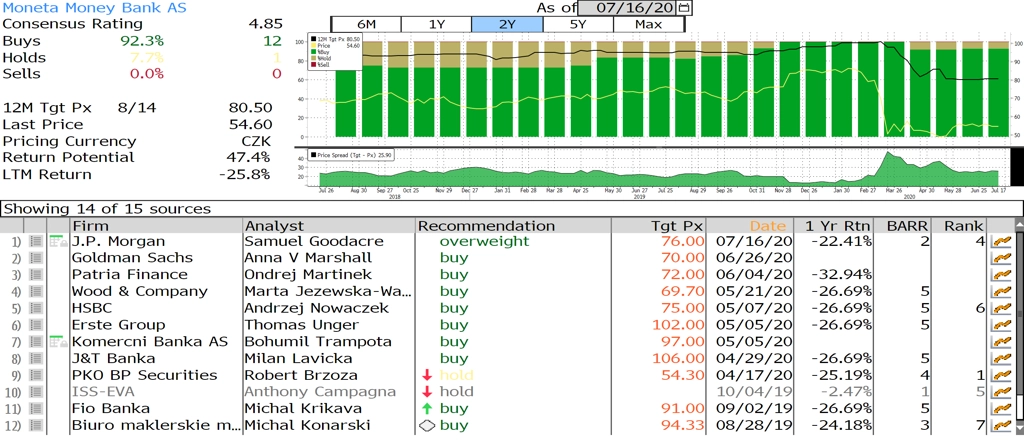1024x443 pixels.
Task: Click the green %Buy legend swatch in chart
Action: tap(314, 50)
